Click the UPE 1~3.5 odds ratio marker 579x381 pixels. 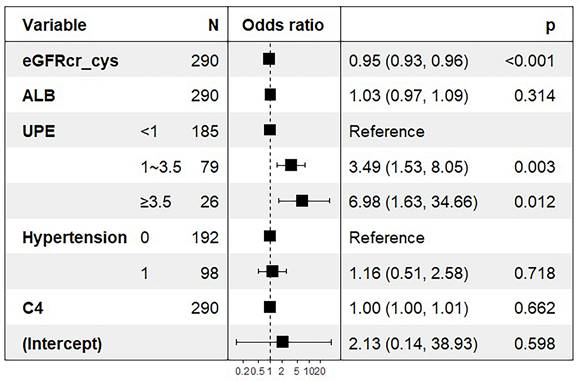291,165
